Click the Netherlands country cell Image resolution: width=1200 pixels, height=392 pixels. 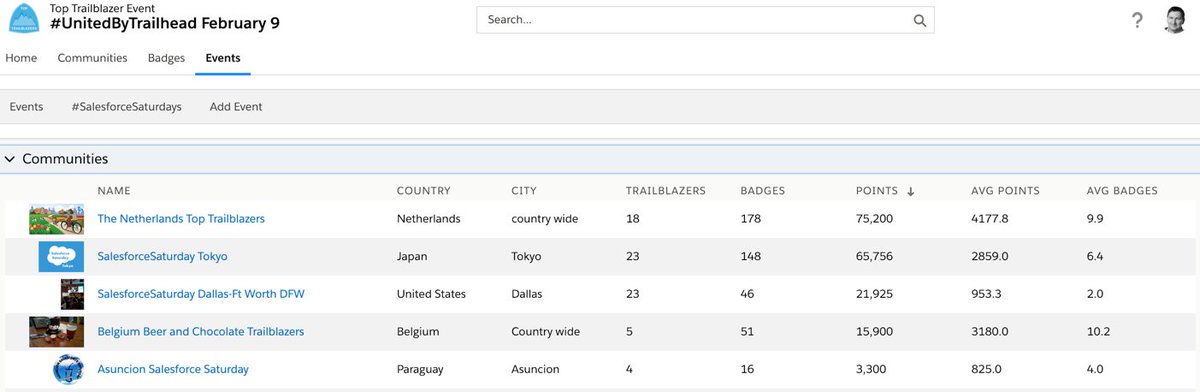[429, 218]
